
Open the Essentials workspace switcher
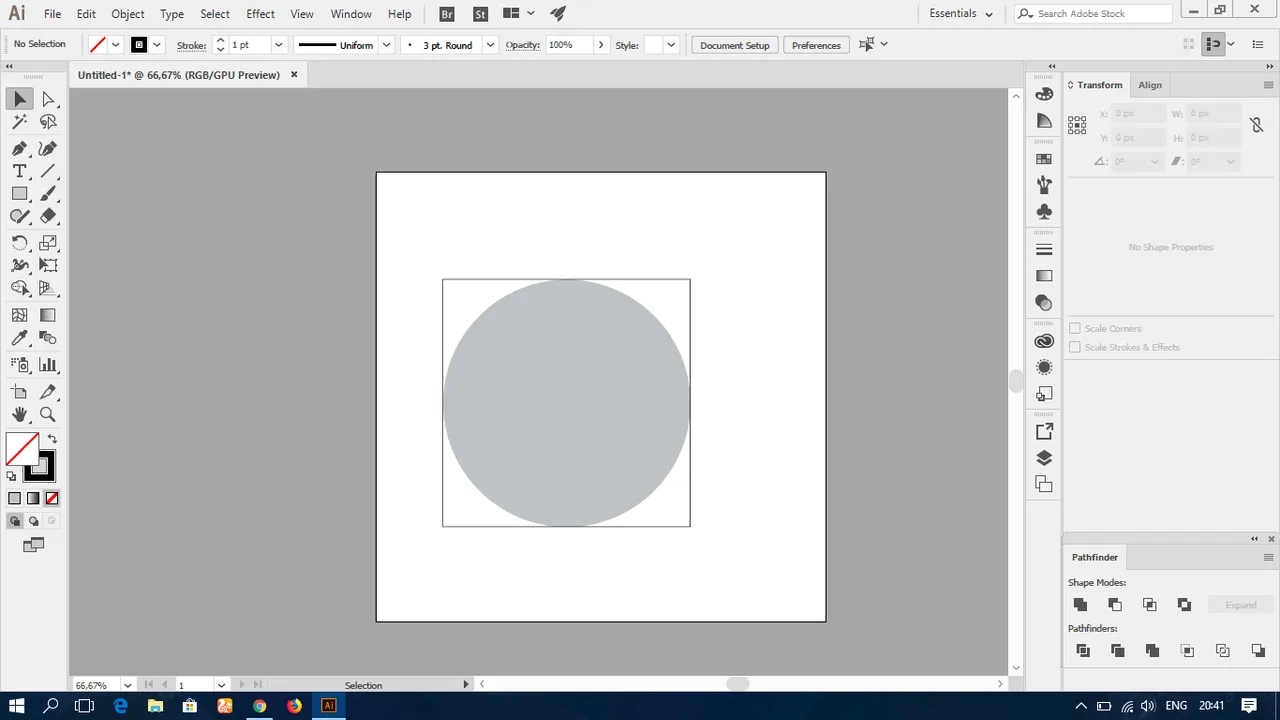point(961,14)
